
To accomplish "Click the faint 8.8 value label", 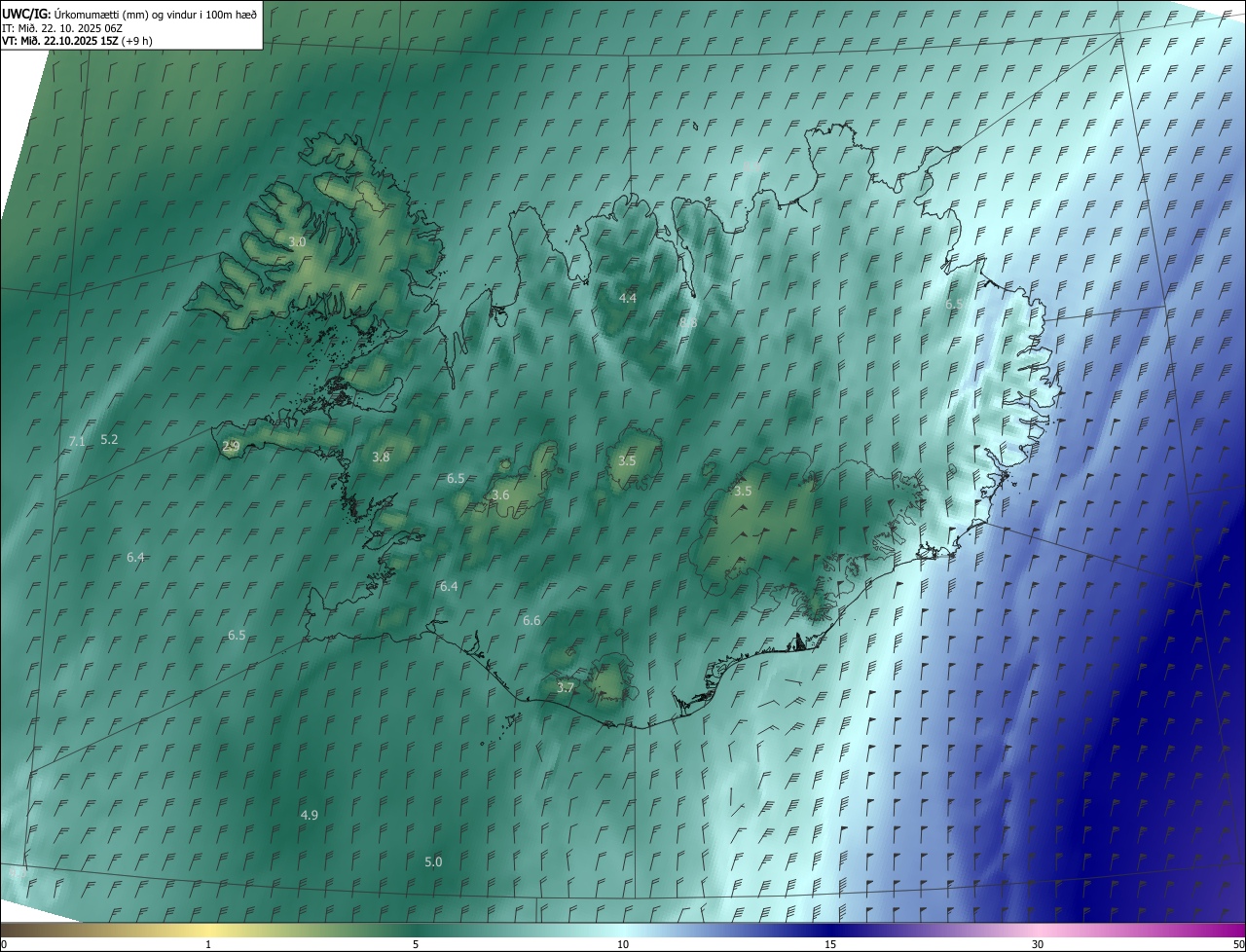I will tap(688, 322).
